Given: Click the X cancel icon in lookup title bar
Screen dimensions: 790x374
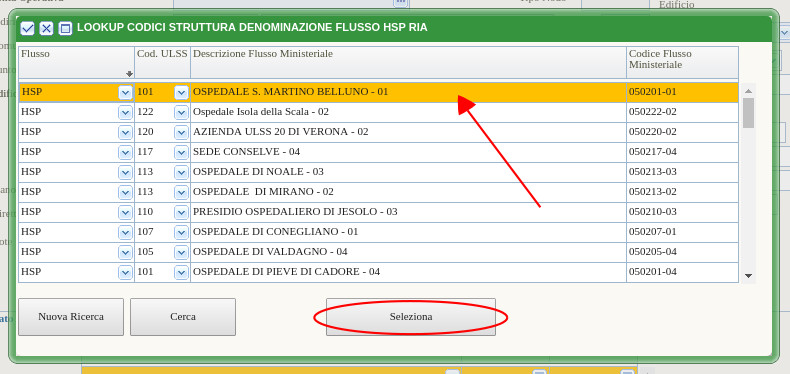Looking at the screenshot, I should pos(46,28).
